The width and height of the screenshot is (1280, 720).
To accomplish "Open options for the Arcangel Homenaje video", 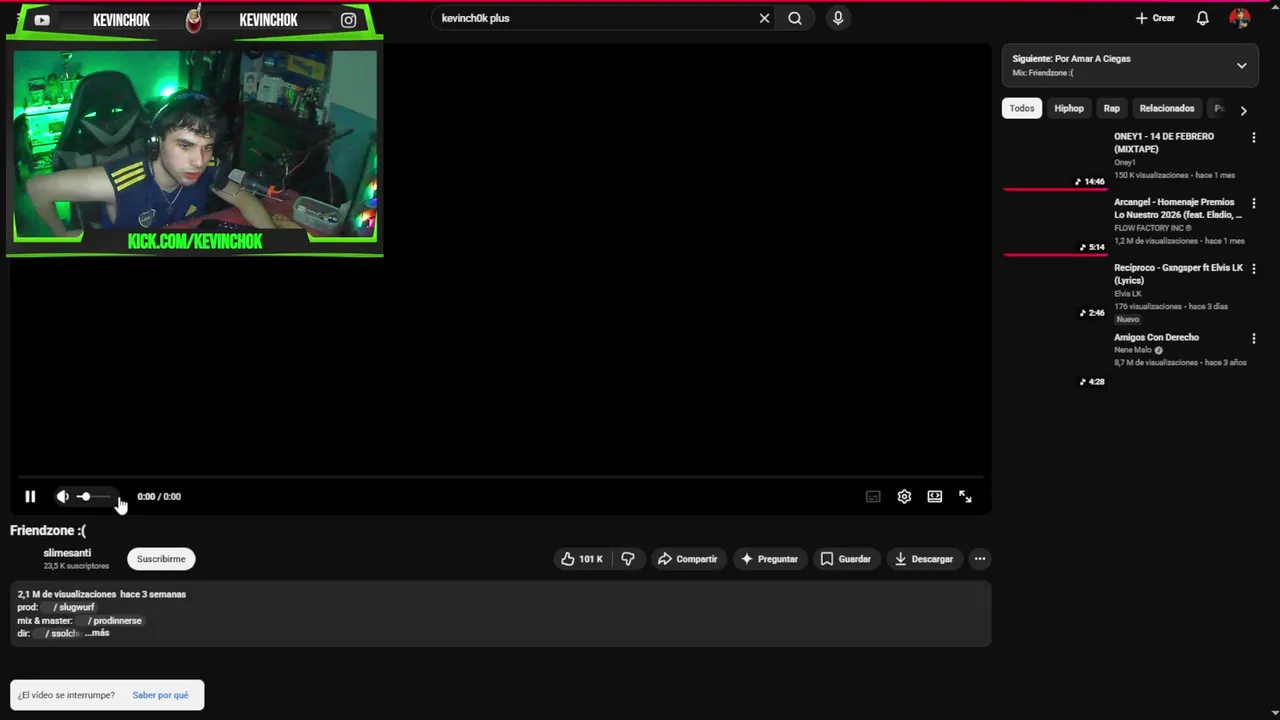I will click(1254, 203).
